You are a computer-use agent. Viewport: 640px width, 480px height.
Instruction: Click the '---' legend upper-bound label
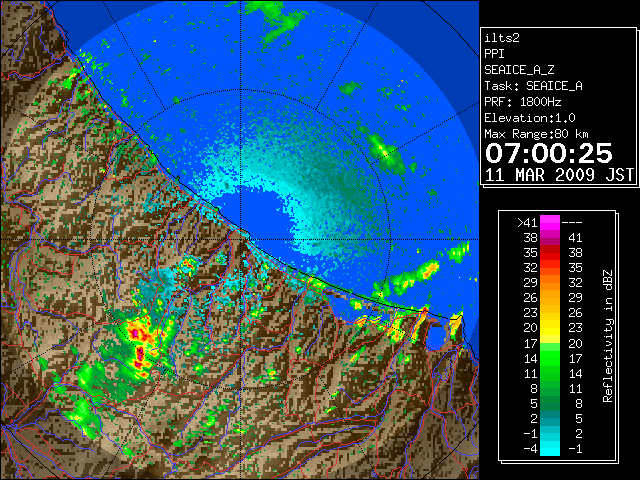tap(572, 223)
